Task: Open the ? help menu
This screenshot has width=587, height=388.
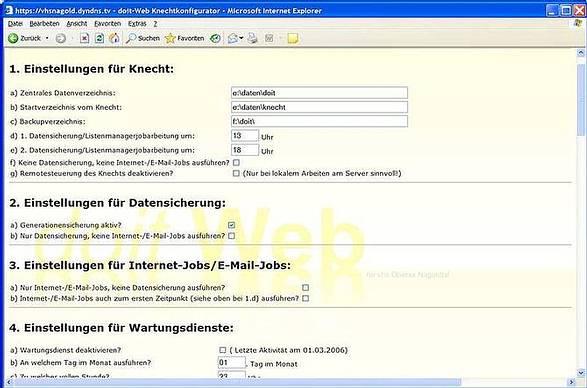Action: coord(155,24)
